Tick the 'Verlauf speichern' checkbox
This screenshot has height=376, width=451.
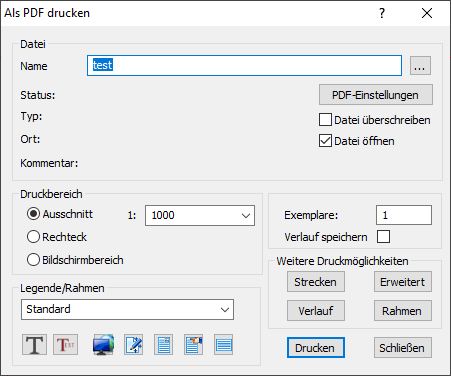click(x=383, y=237)
